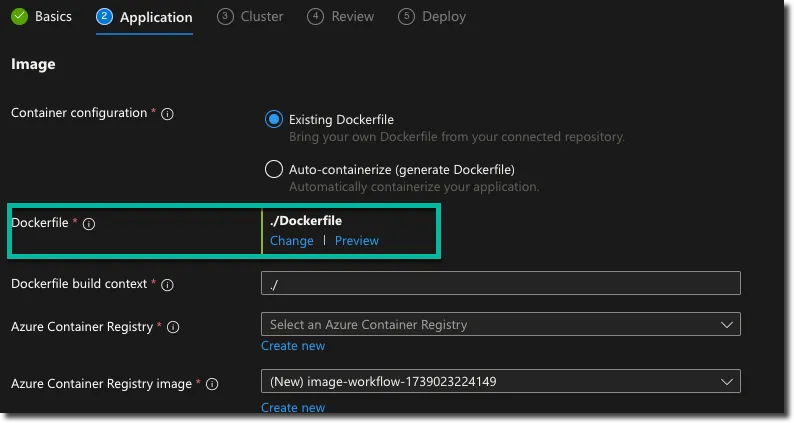794x423 pixels.
Task: Focus the Dockerfile build context input field
Action: (x=500, y=284)
